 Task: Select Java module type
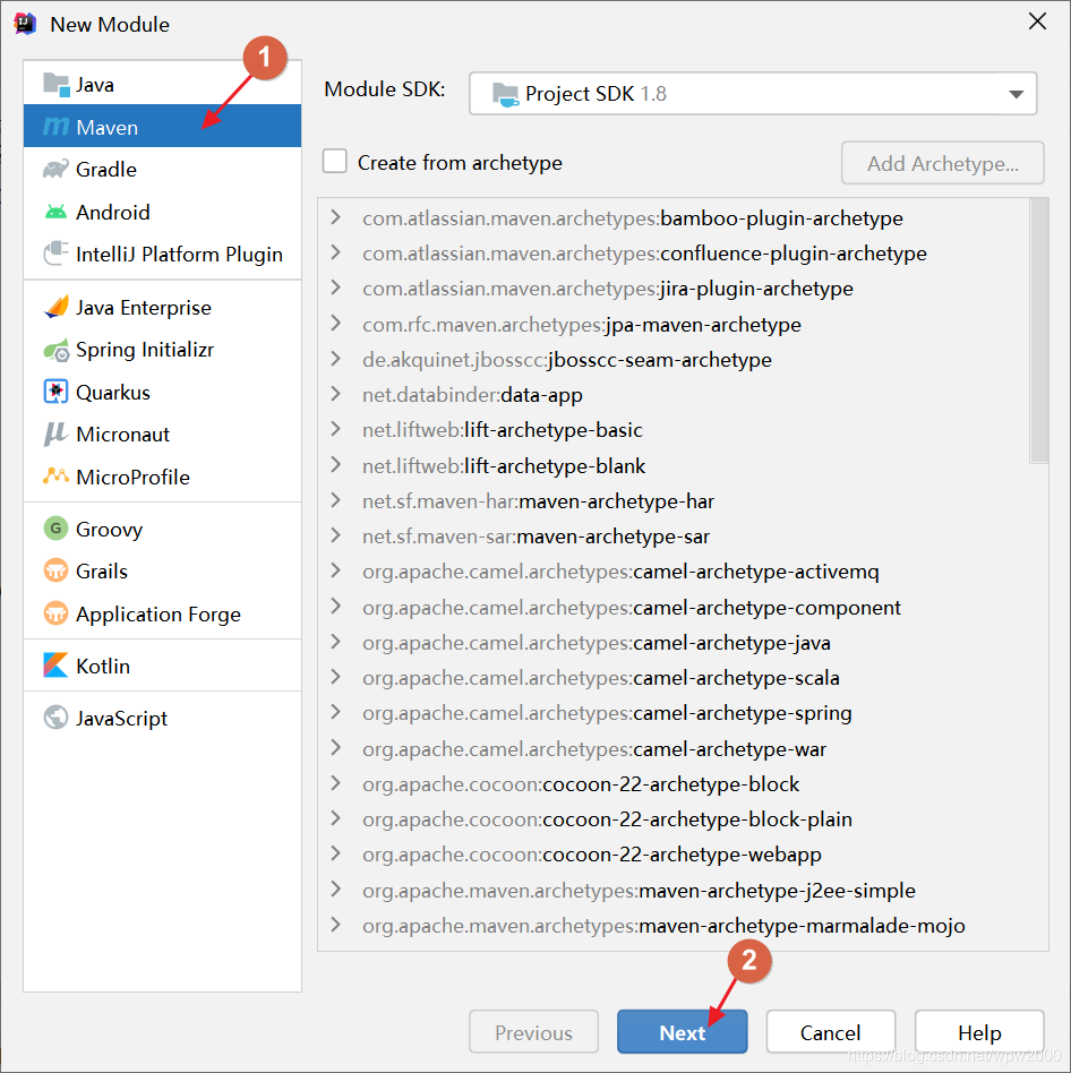coord(162,85)
